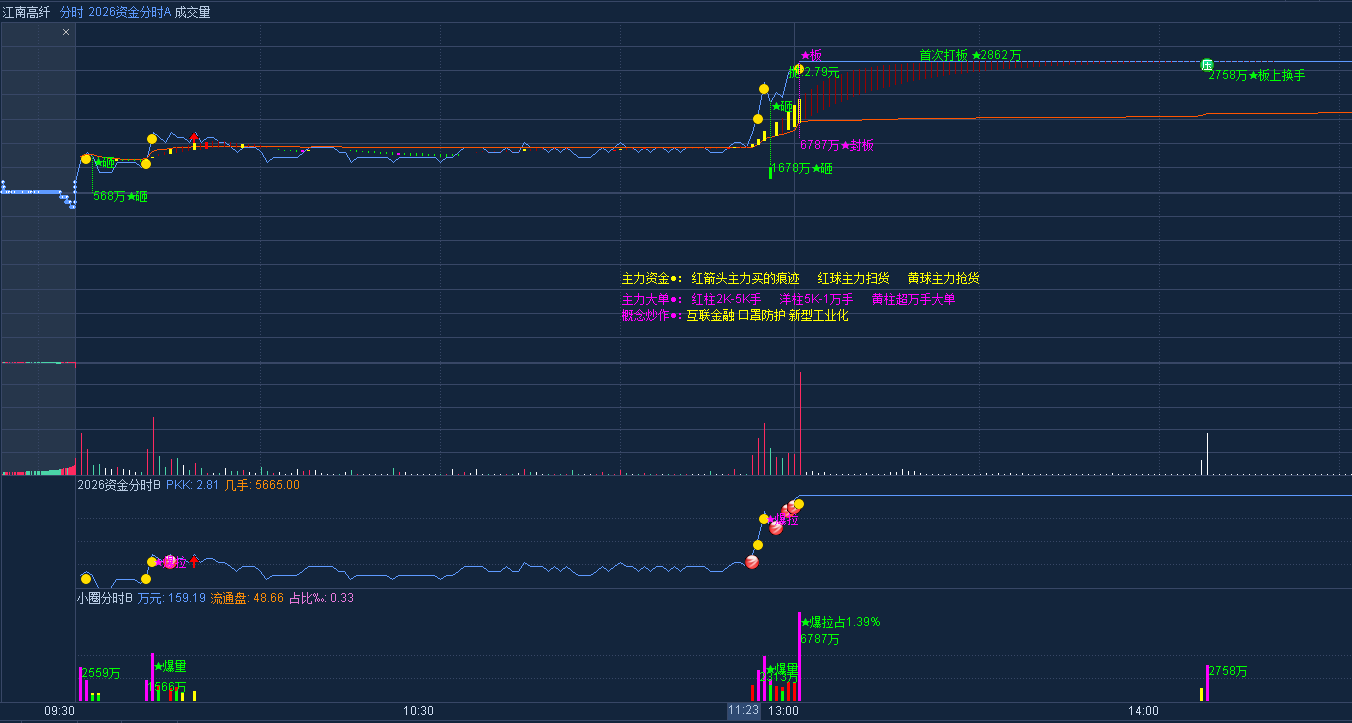The height and width of the screenshot is (723, 1352).
Task: Click the 14:00 time axis label
Action: (x=1143, y=711)
